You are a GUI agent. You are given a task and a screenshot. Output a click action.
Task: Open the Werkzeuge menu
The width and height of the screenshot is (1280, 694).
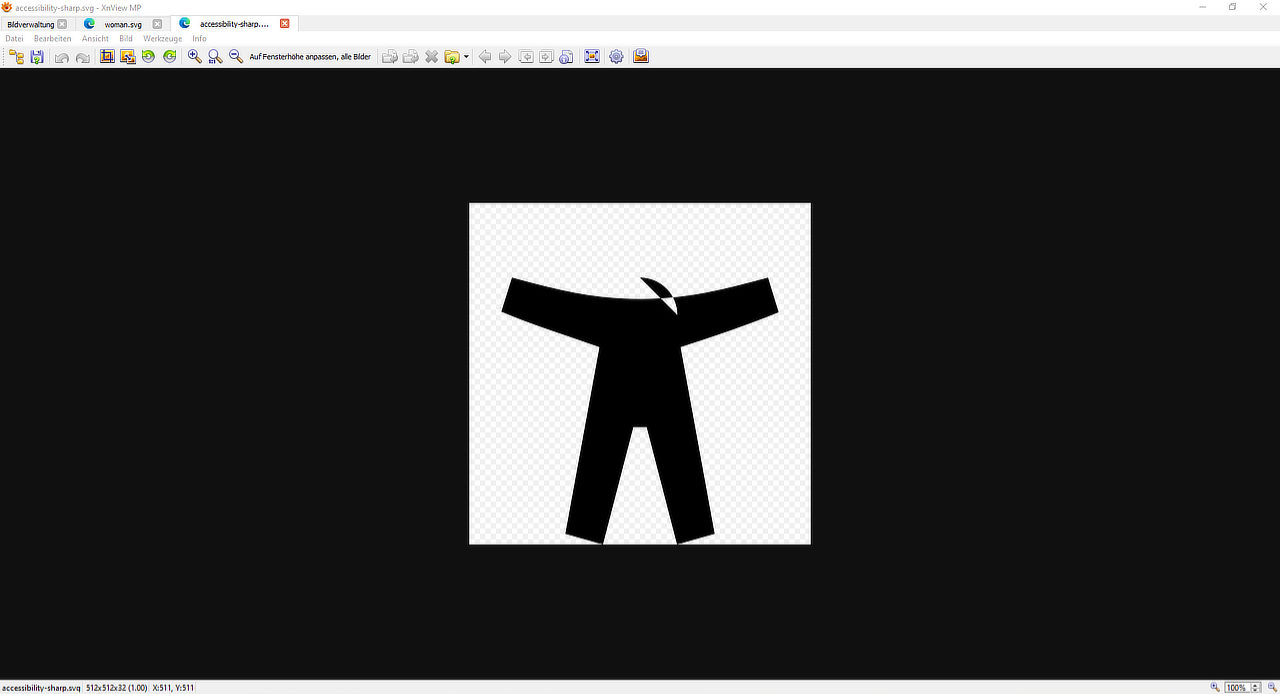click(162, 38)
